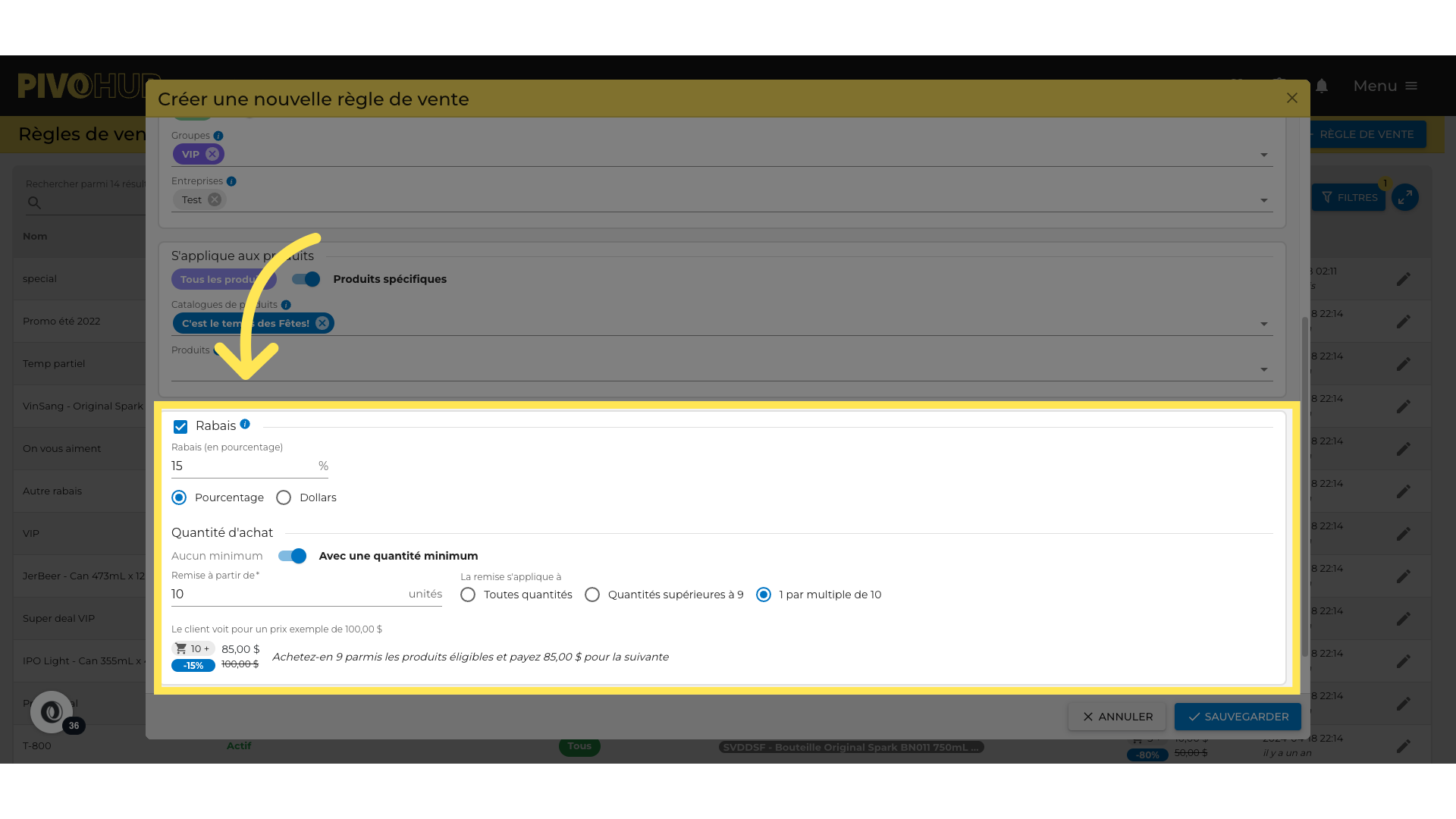The height and width of the screenshot is (819, 1456).
Task: Click the info icon beside Groupes
Action: coord(218,136)
